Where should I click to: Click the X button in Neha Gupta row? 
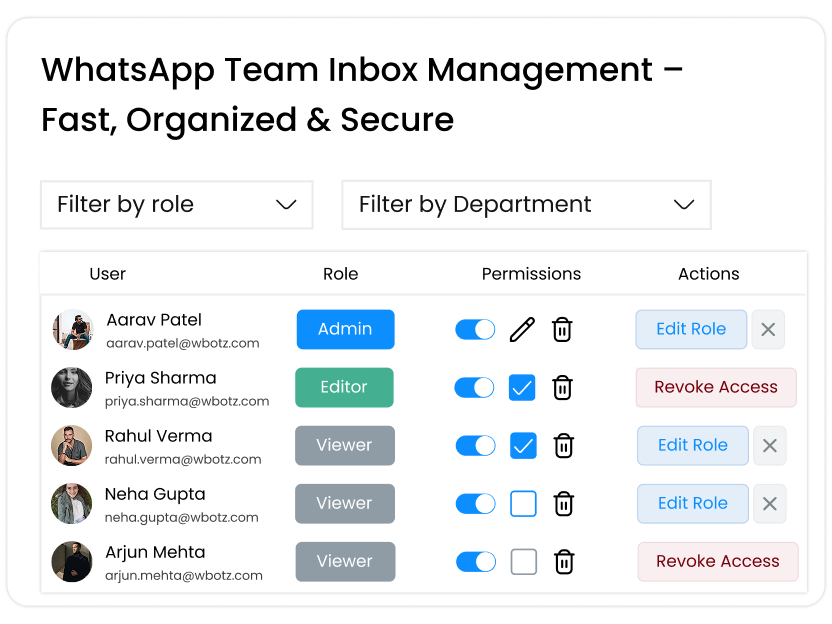tap(770, 504)
